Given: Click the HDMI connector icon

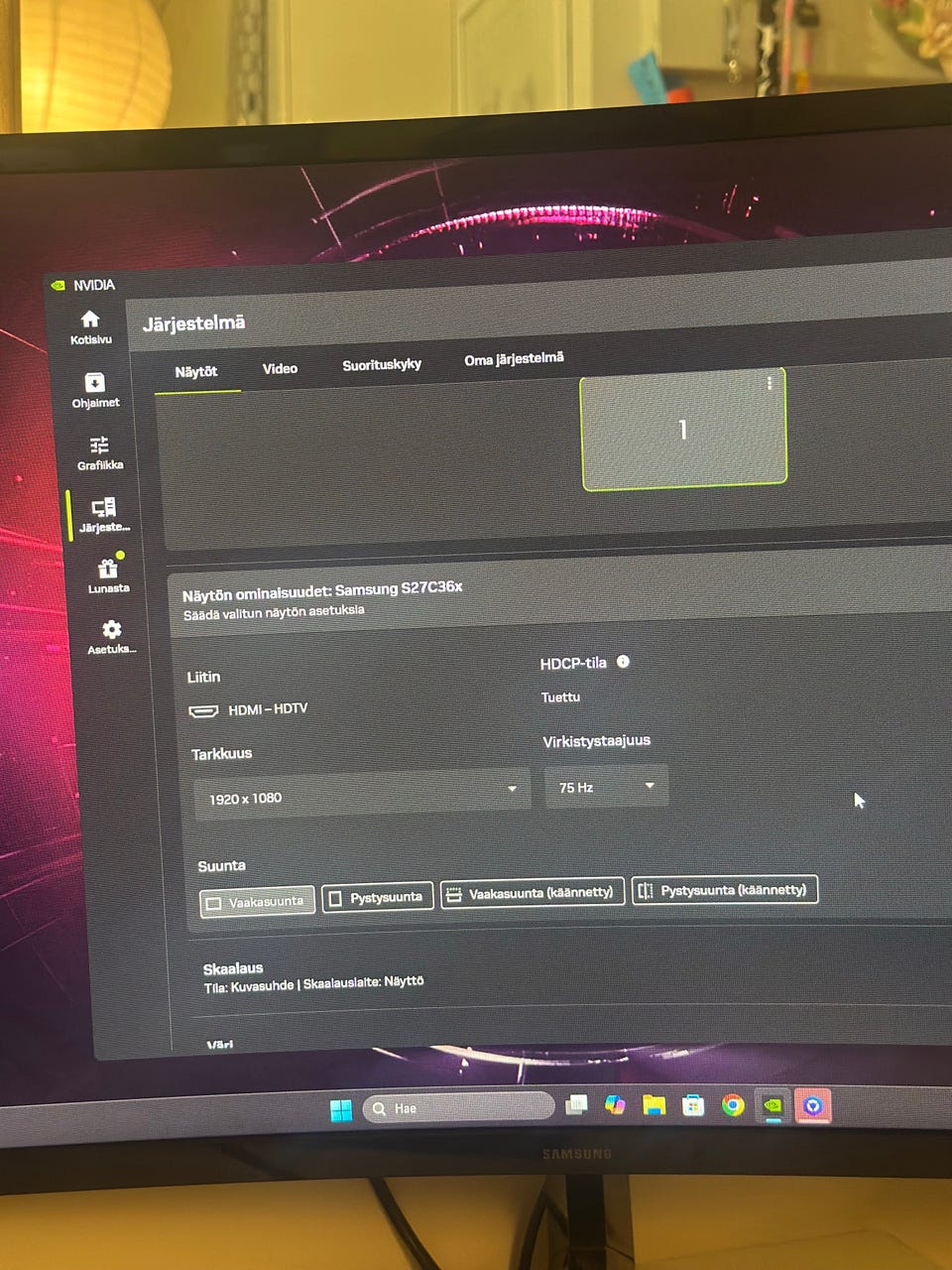Looking at the screenshot, I should click(203, 711).
